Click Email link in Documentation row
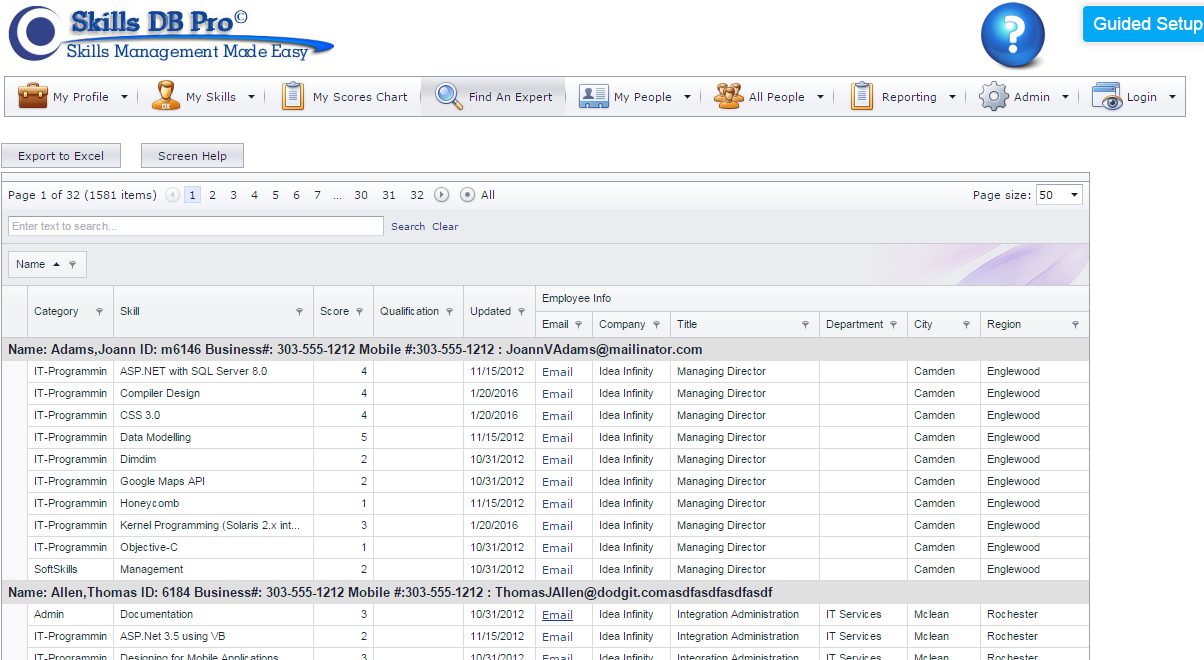Image resolution: width=1204 pixels, height=660 pixels. coord(557,615)
